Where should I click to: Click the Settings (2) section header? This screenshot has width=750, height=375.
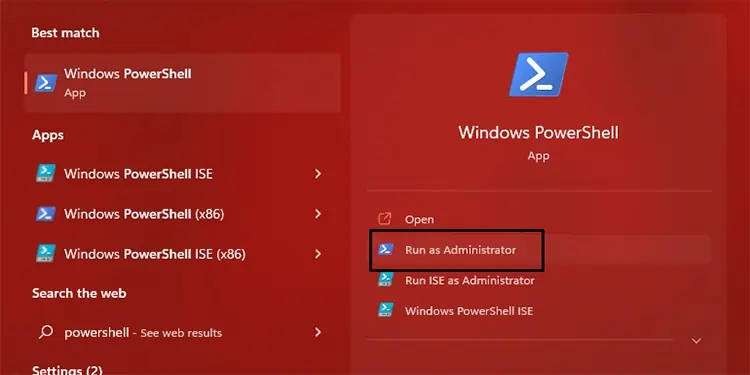point(66,370)
